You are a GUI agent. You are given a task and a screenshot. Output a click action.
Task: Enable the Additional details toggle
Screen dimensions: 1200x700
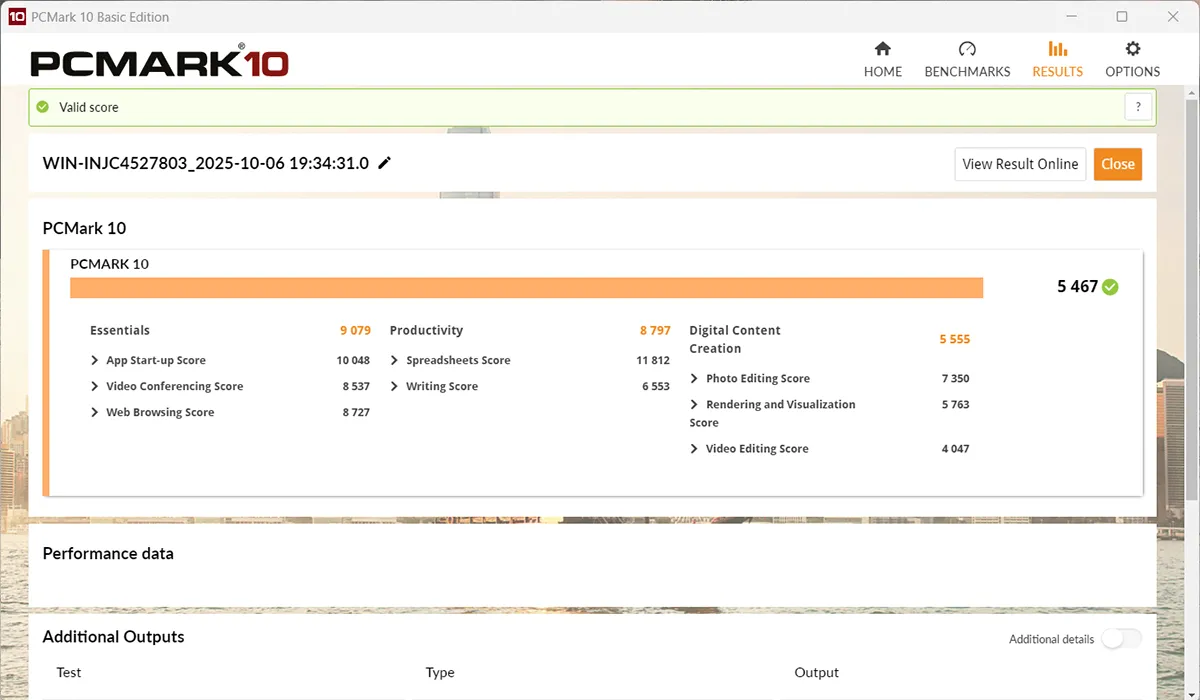pyautogui.click(x=1121, y=639)
